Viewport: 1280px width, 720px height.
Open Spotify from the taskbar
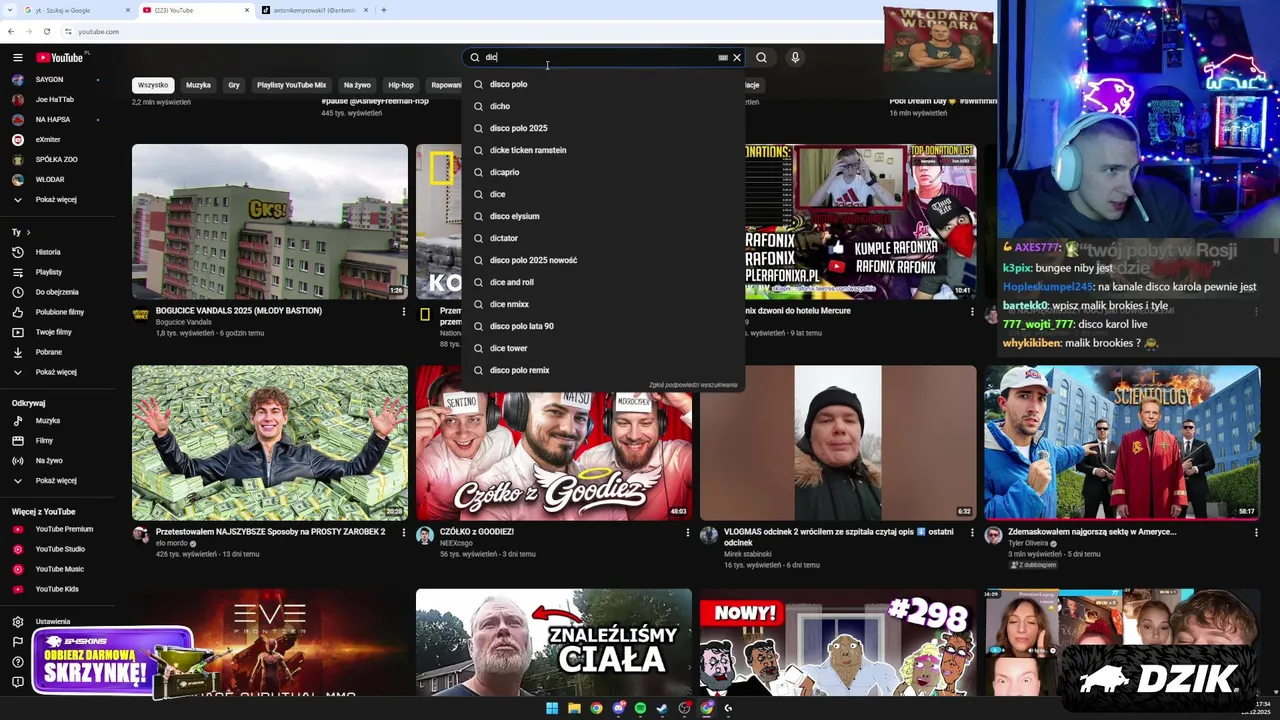click(x=640, y=708)
